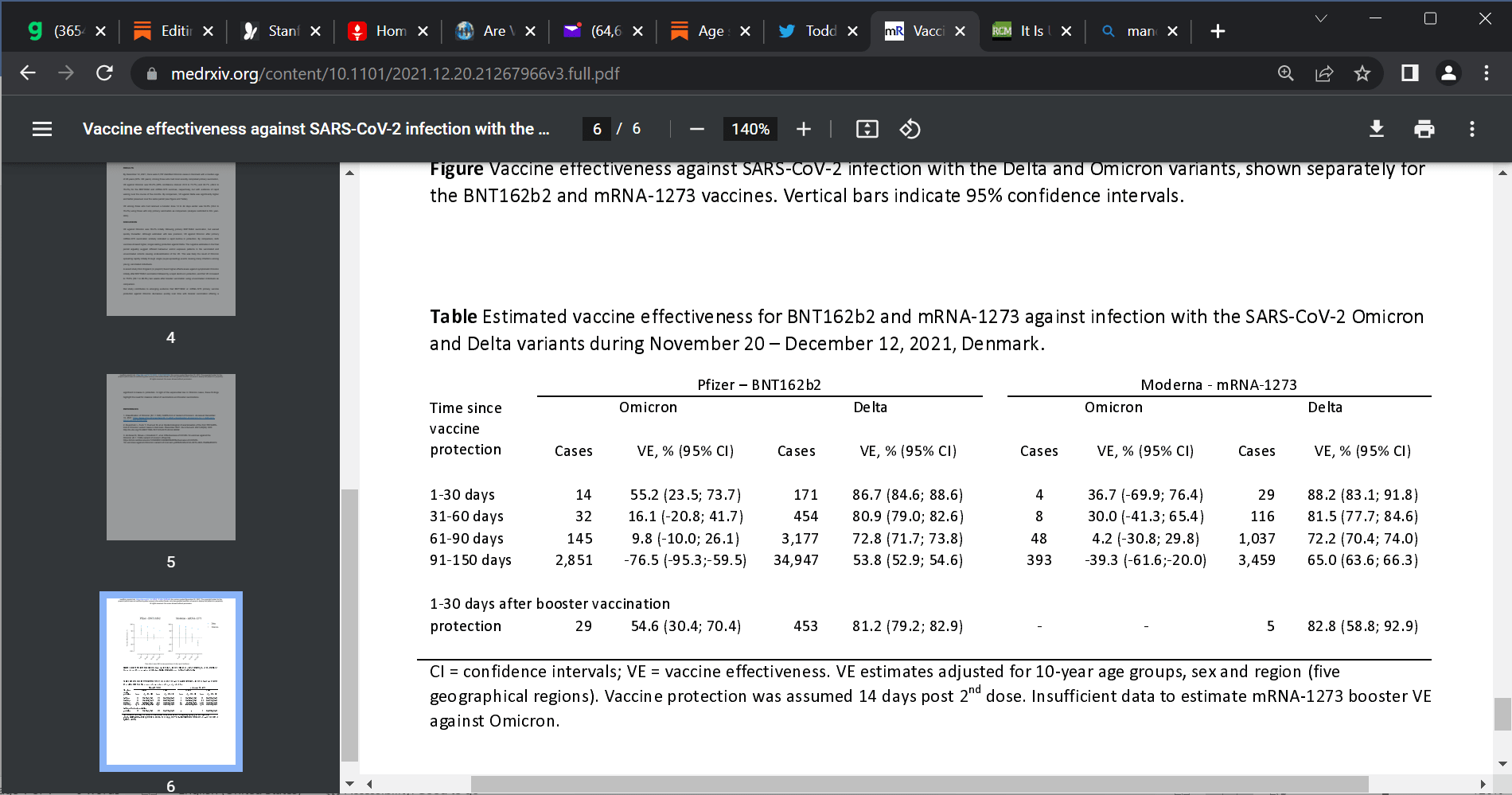
Task: Download the PDF file
Action: (x=1377, y=129)
